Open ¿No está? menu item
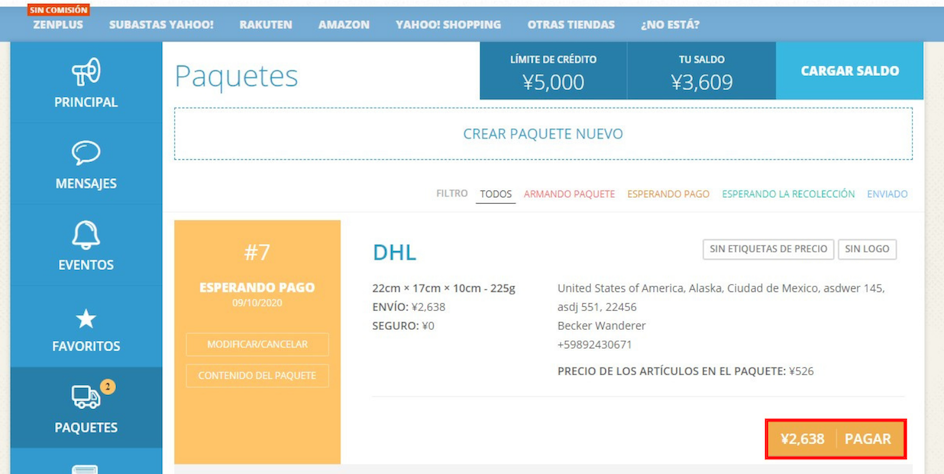944x474 pixels. tap(670, 25)
